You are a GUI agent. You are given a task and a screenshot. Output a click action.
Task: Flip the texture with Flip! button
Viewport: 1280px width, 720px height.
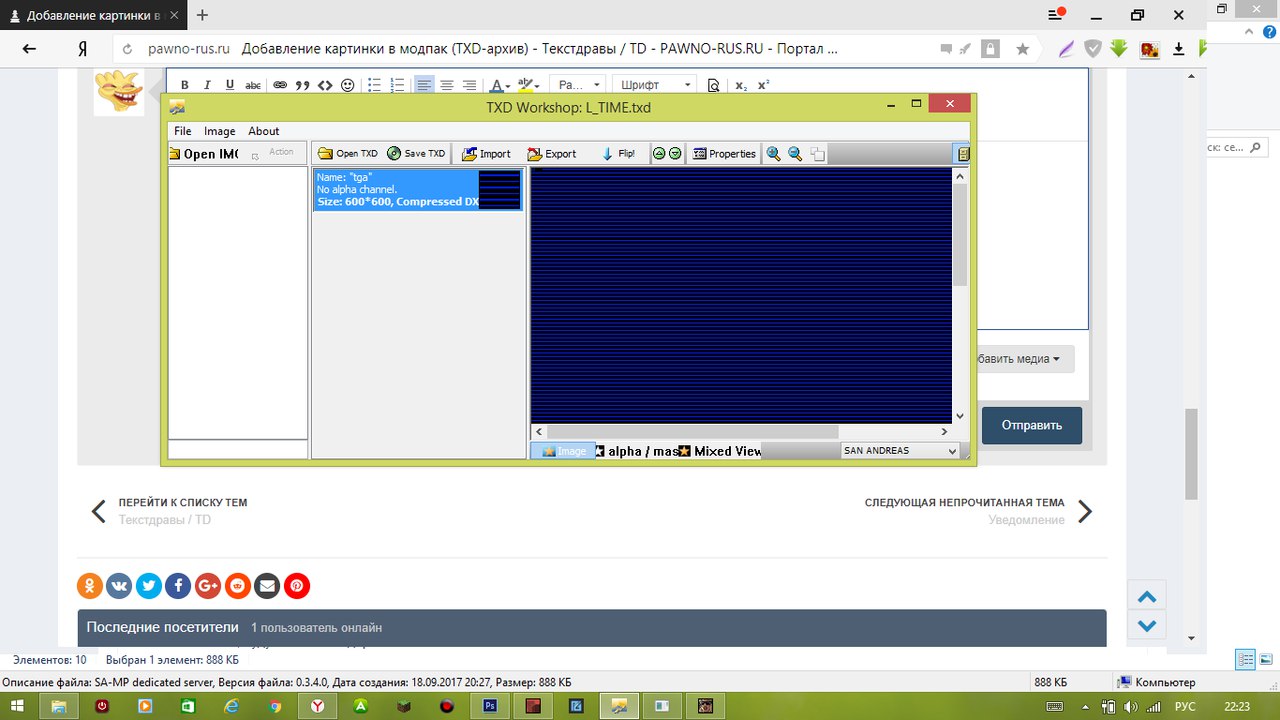(x=618, y=154)
